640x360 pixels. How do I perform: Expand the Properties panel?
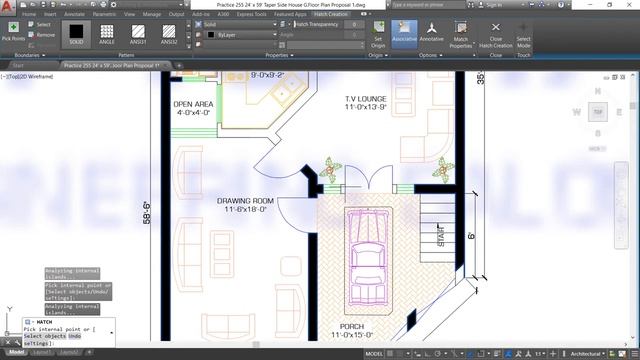click(279, 55)
